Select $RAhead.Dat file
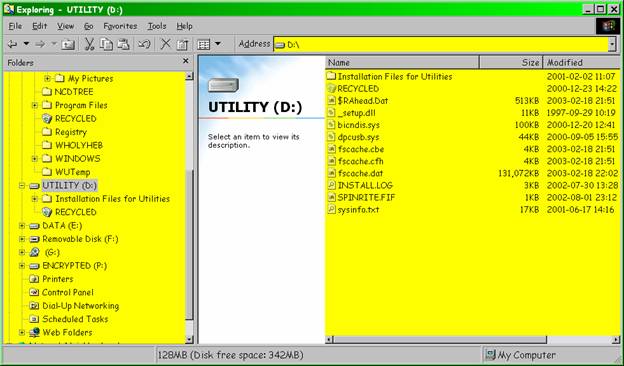Viewport: 624px width, 366px height. click(x=363, y=101)
